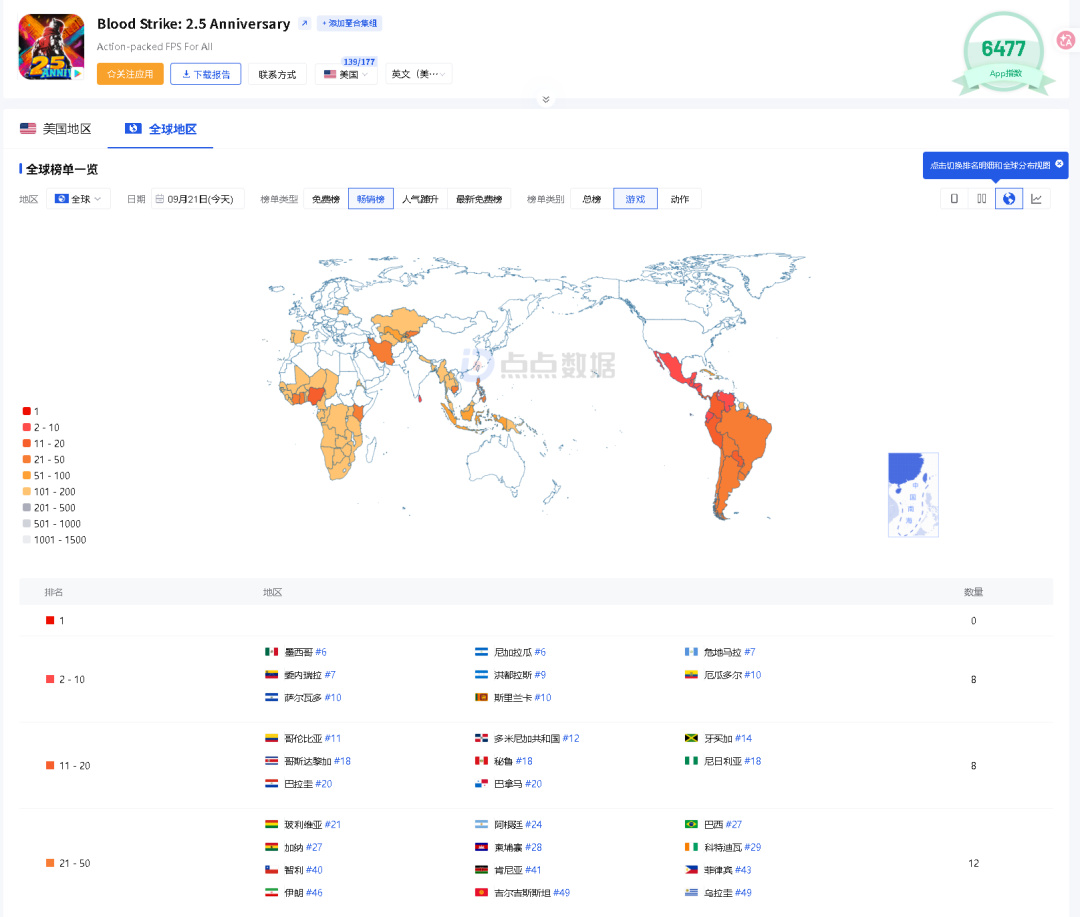Select 最新免费榜 chart type
The height and width of the screenshot is (917, 1080).
(x=479, y=199)
